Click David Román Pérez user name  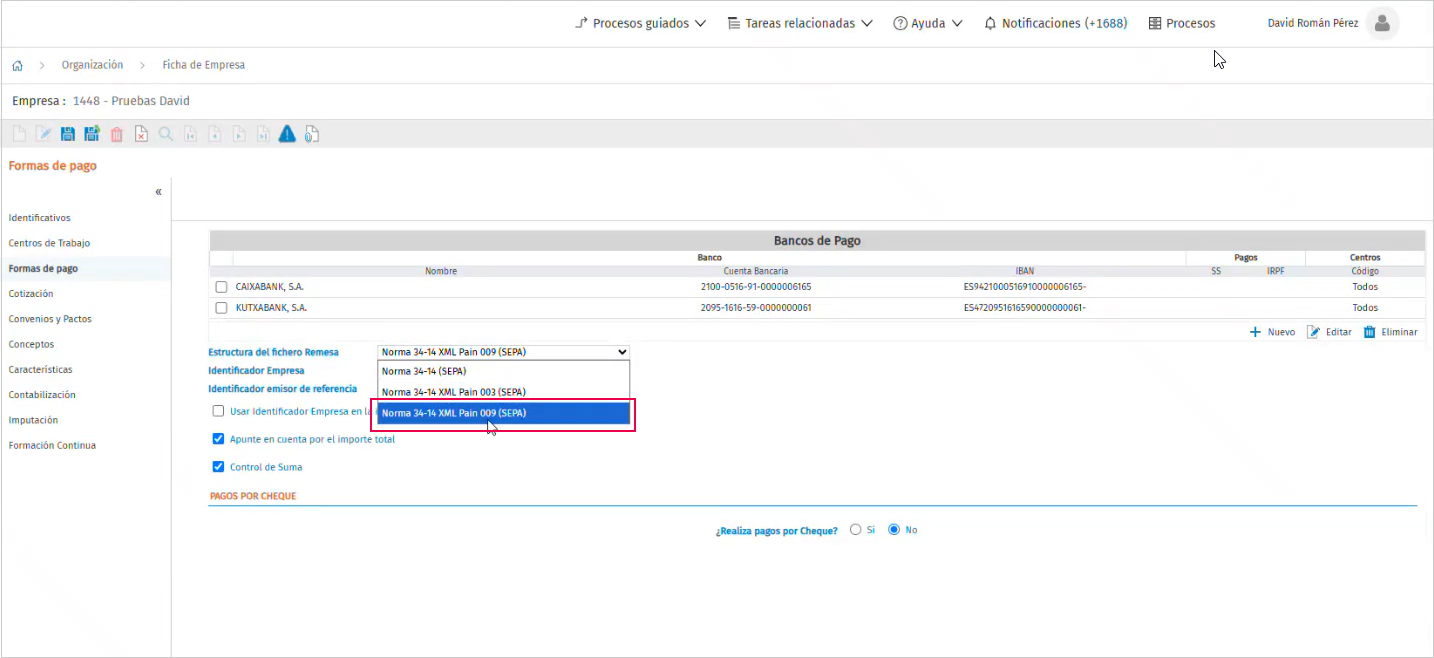click(x=1313, y=23)
